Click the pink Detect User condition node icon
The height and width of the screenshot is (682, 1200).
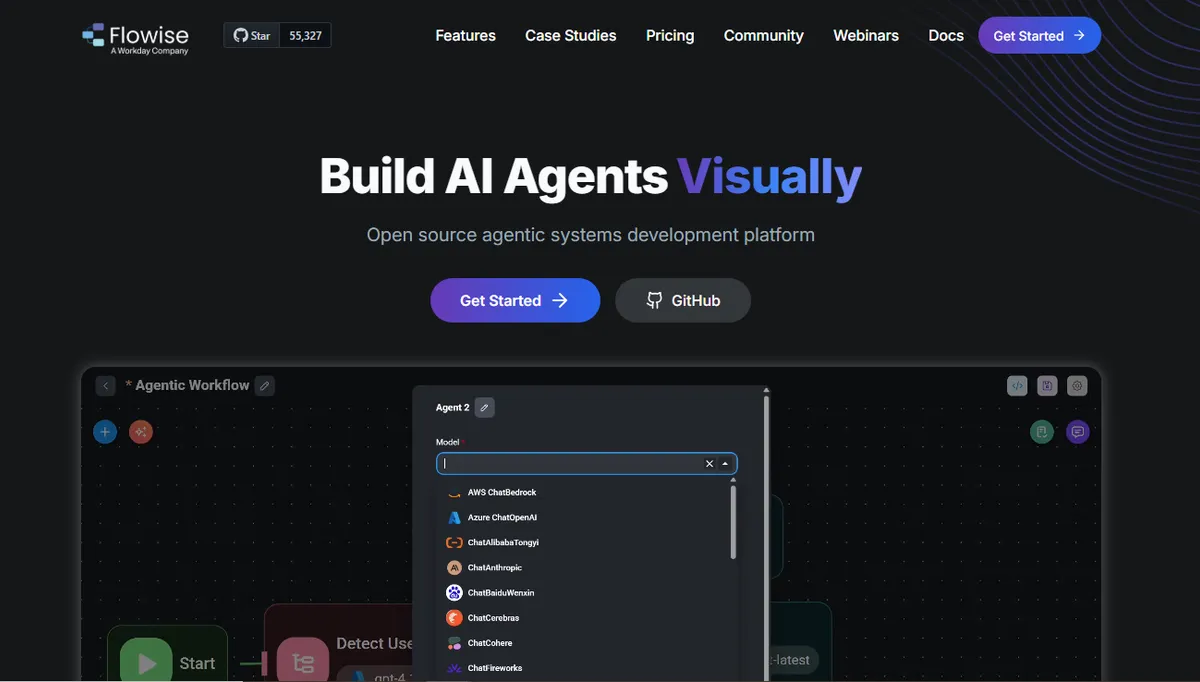click(x=303, y=662)
